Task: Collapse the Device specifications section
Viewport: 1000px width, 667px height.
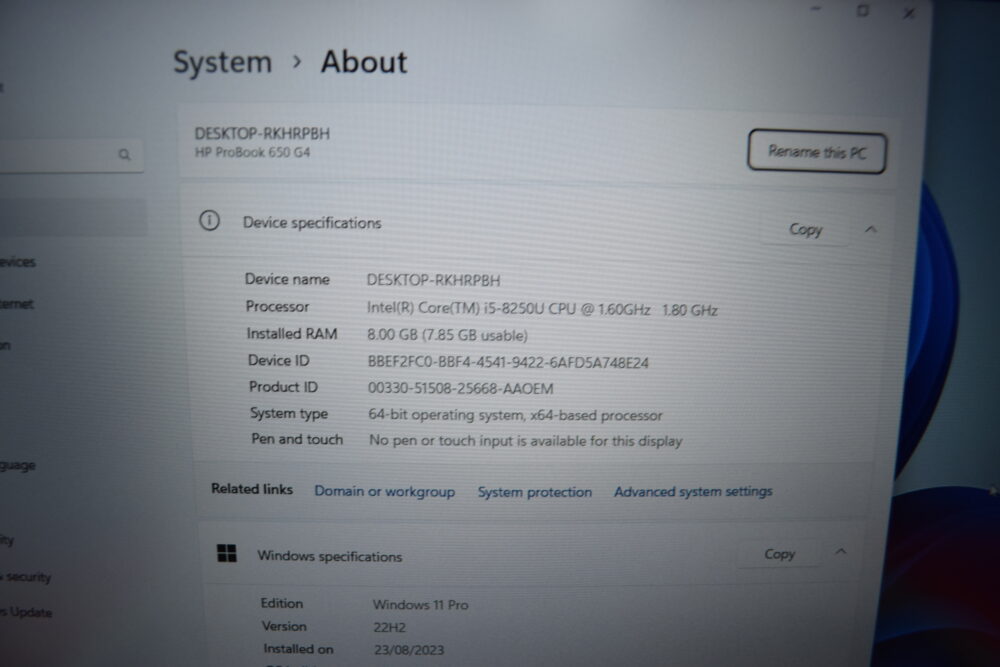Action: click(x=871, y=230)
